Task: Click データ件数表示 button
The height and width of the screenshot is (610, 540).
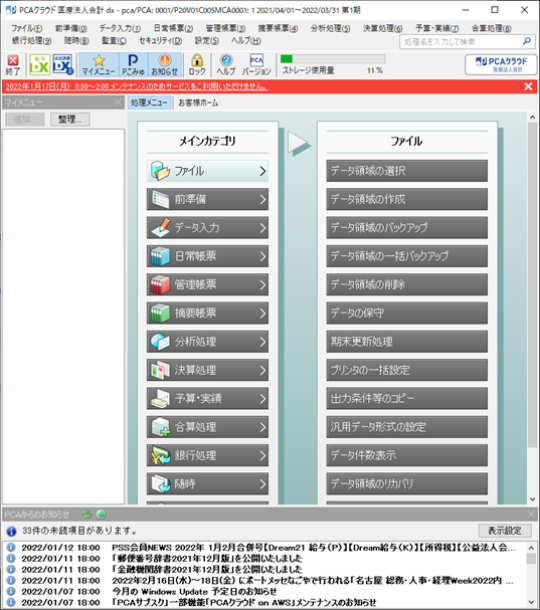Action: (x=407, y=455)
